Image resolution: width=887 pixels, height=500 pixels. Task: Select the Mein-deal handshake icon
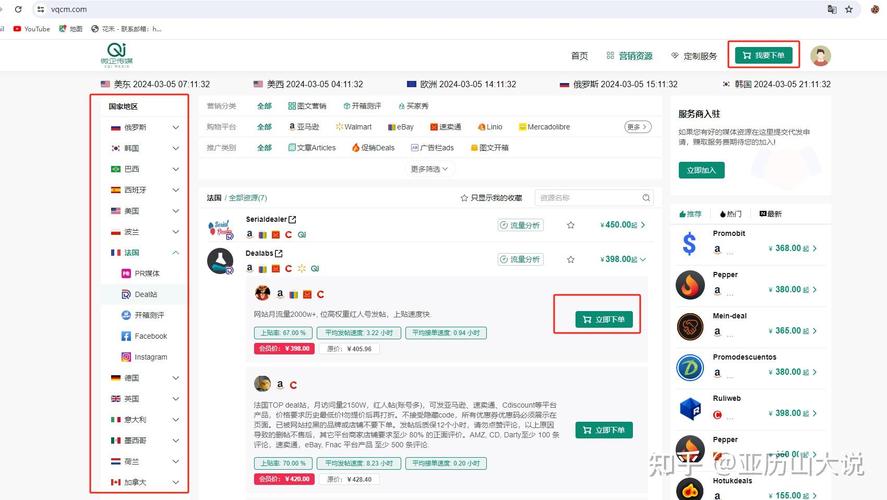pyautogui.click(x=690, y=326)
